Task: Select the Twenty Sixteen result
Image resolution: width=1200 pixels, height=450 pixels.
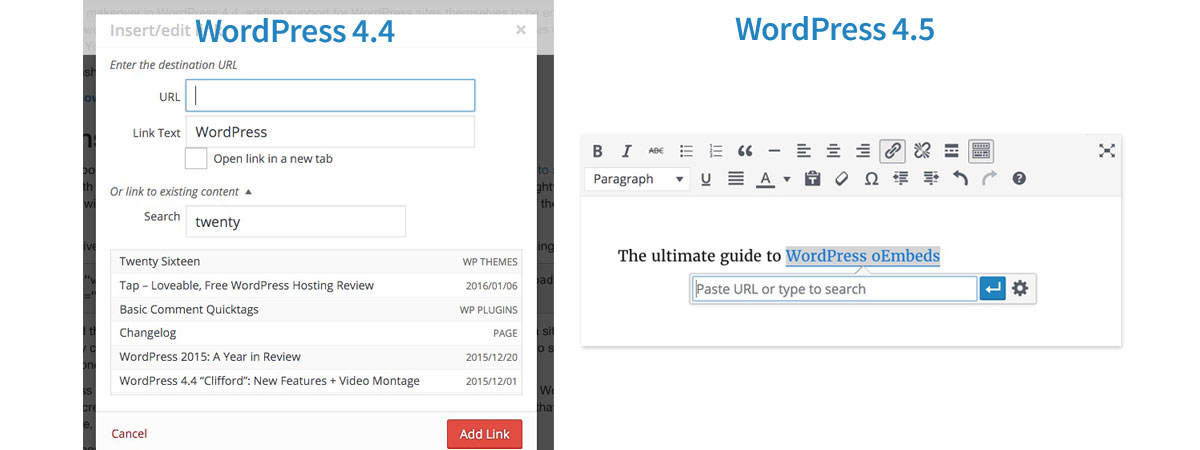Action: point(316,262)
